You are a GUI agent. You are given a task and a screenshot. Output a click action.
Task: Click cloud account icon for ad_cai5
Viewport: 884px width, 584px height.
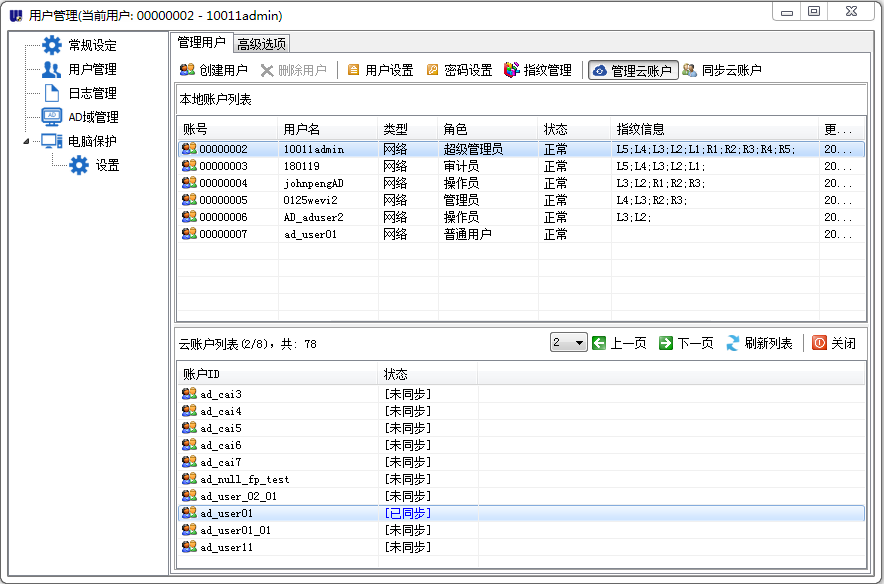pyautogui.click(x=189, y=427)
